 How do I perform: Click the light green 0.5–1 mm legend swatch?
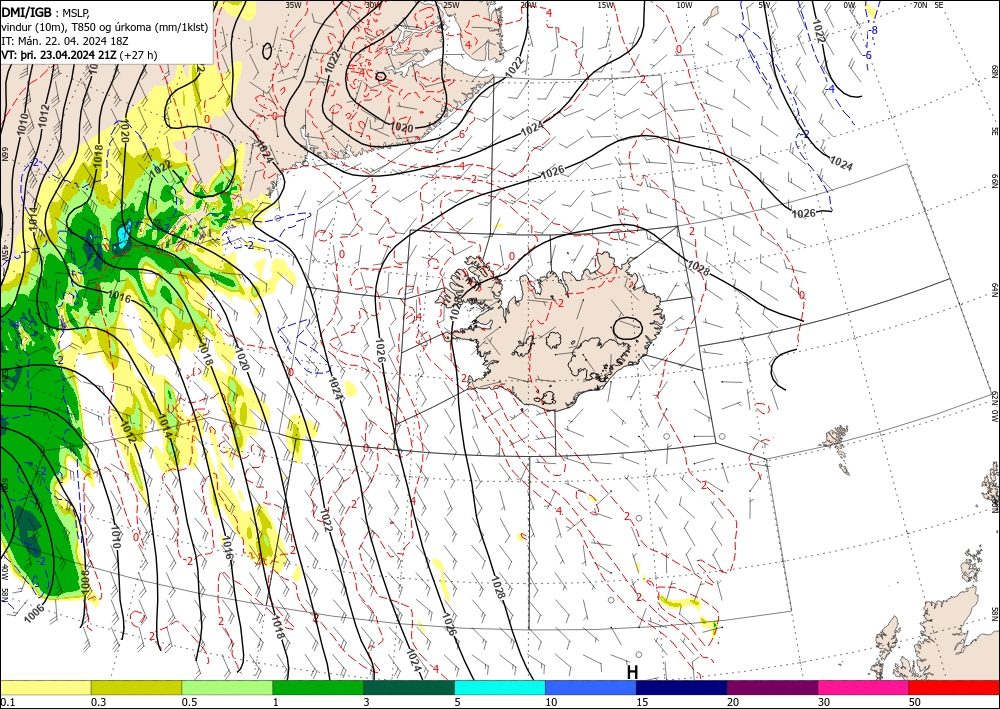coord(227,688)
